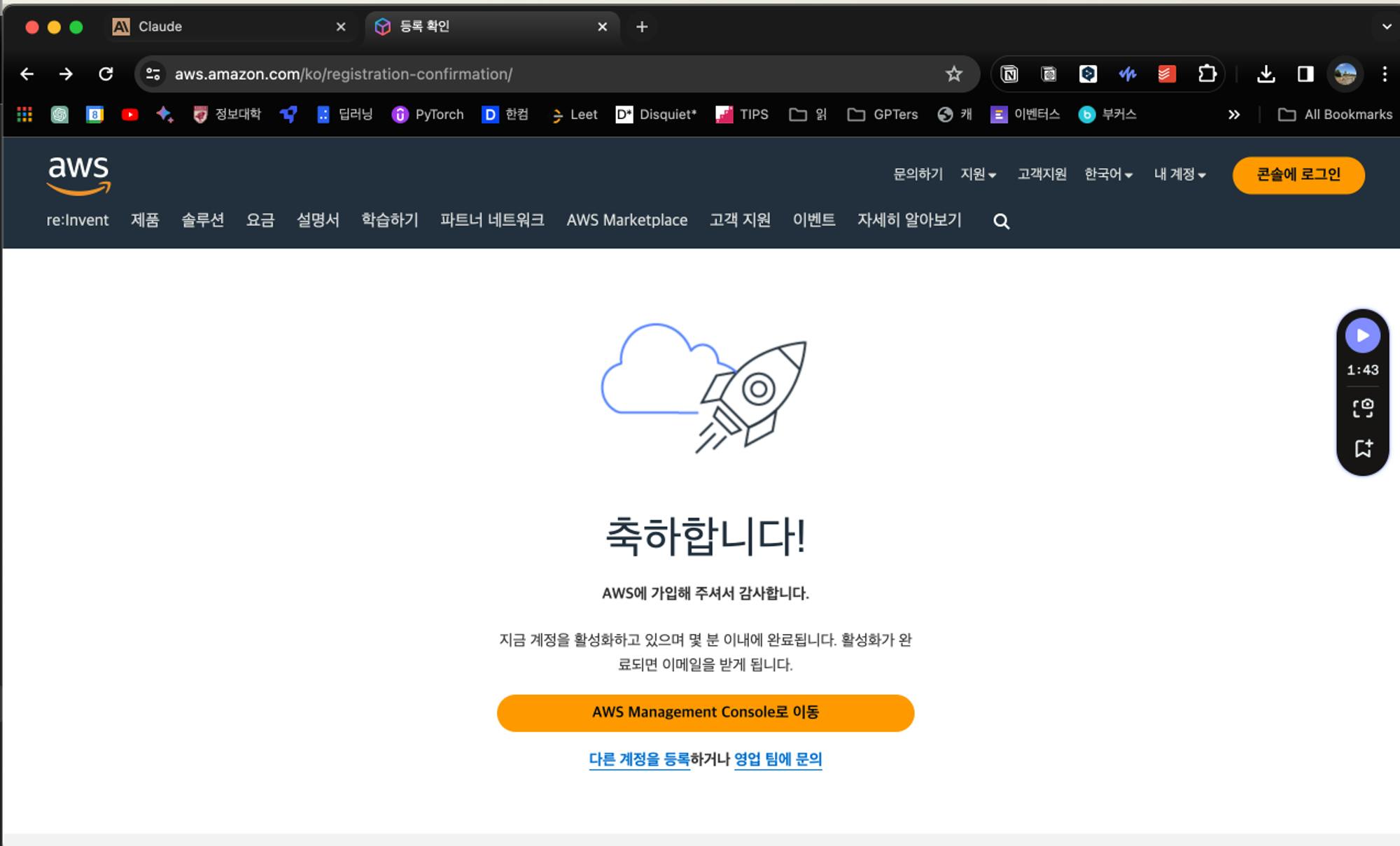
Task: Open the 솔루션 menu
Action: coord(202,220)
